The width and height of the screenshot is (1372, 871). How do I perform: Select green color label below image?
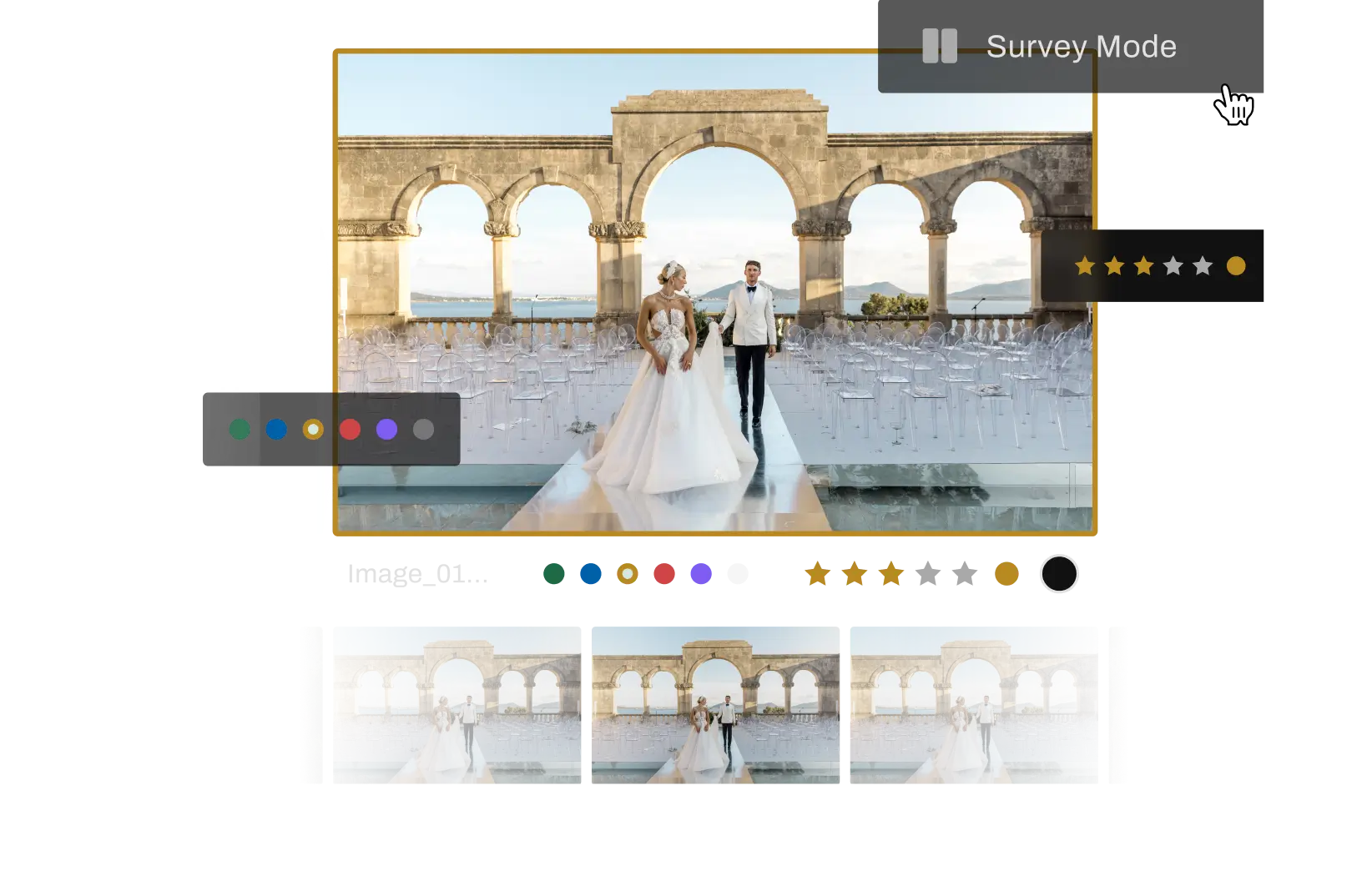pos(554,574)
